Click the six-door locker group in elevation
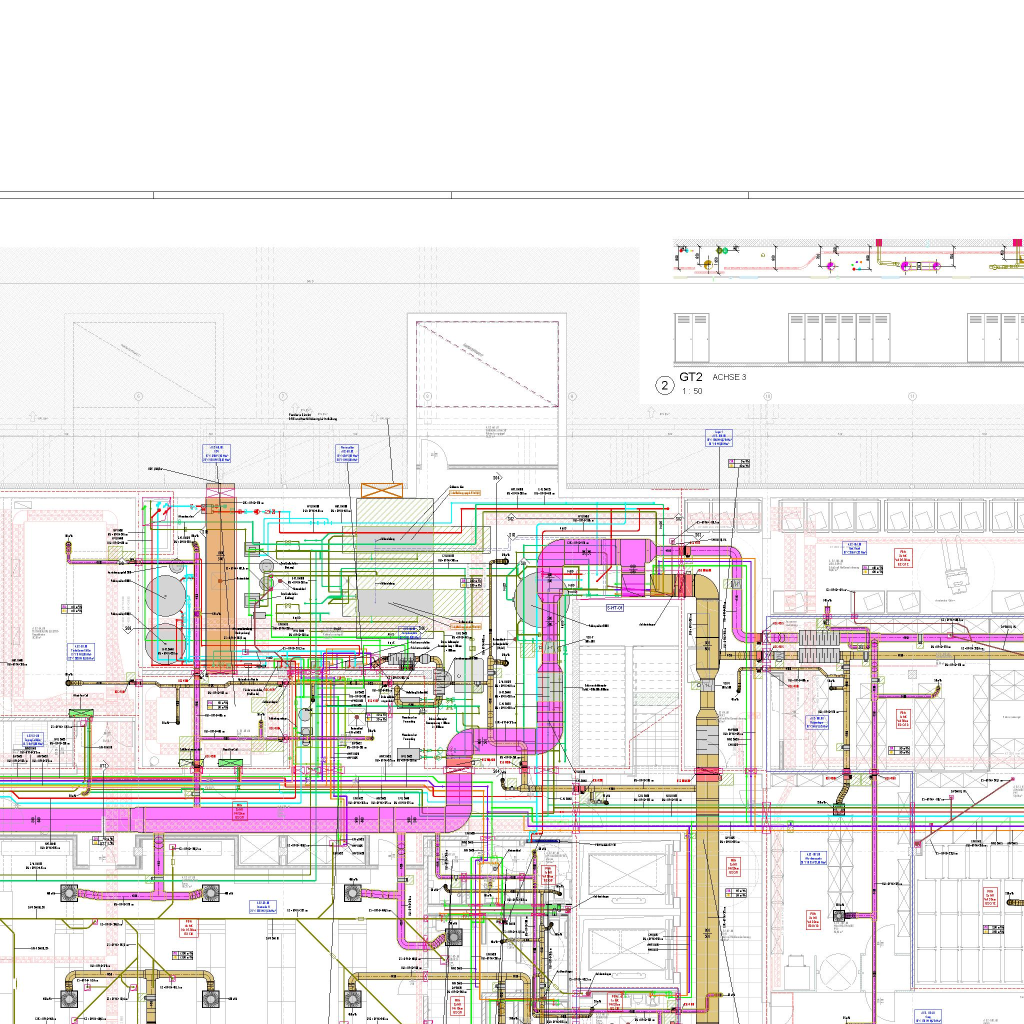The width and height of the screenshot is (1024, 1024). pyautogui.click(x=838, y=338)
